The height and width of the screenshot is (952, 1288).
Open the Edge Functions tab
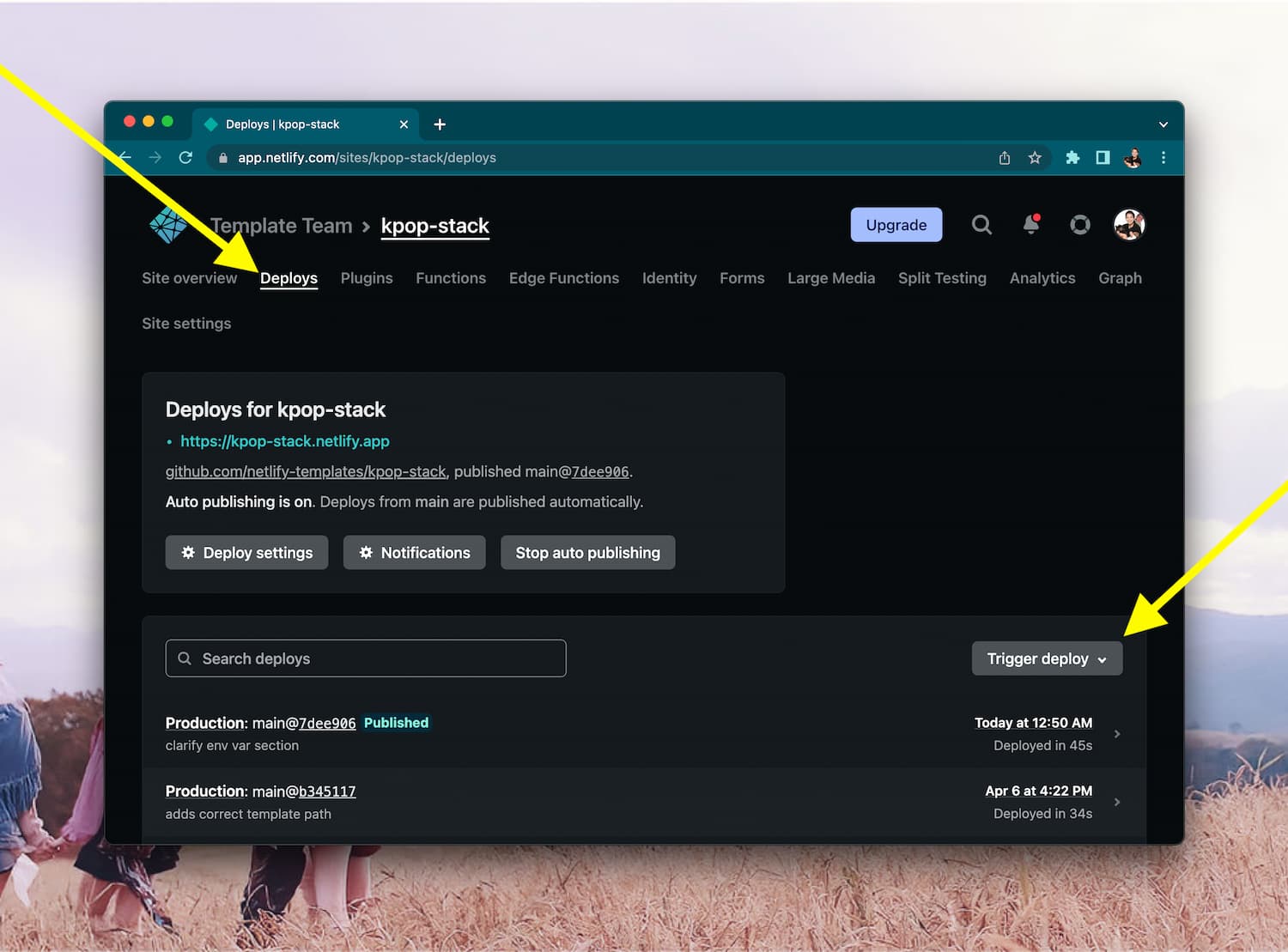point(564,278)
